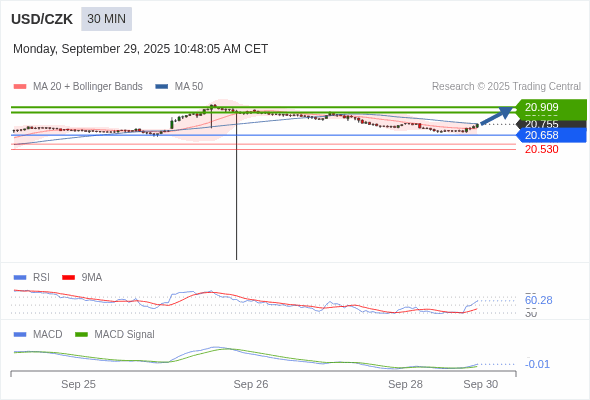Click the MACD legend label
This screenshot has width=590, height=400.
(47, 335)
